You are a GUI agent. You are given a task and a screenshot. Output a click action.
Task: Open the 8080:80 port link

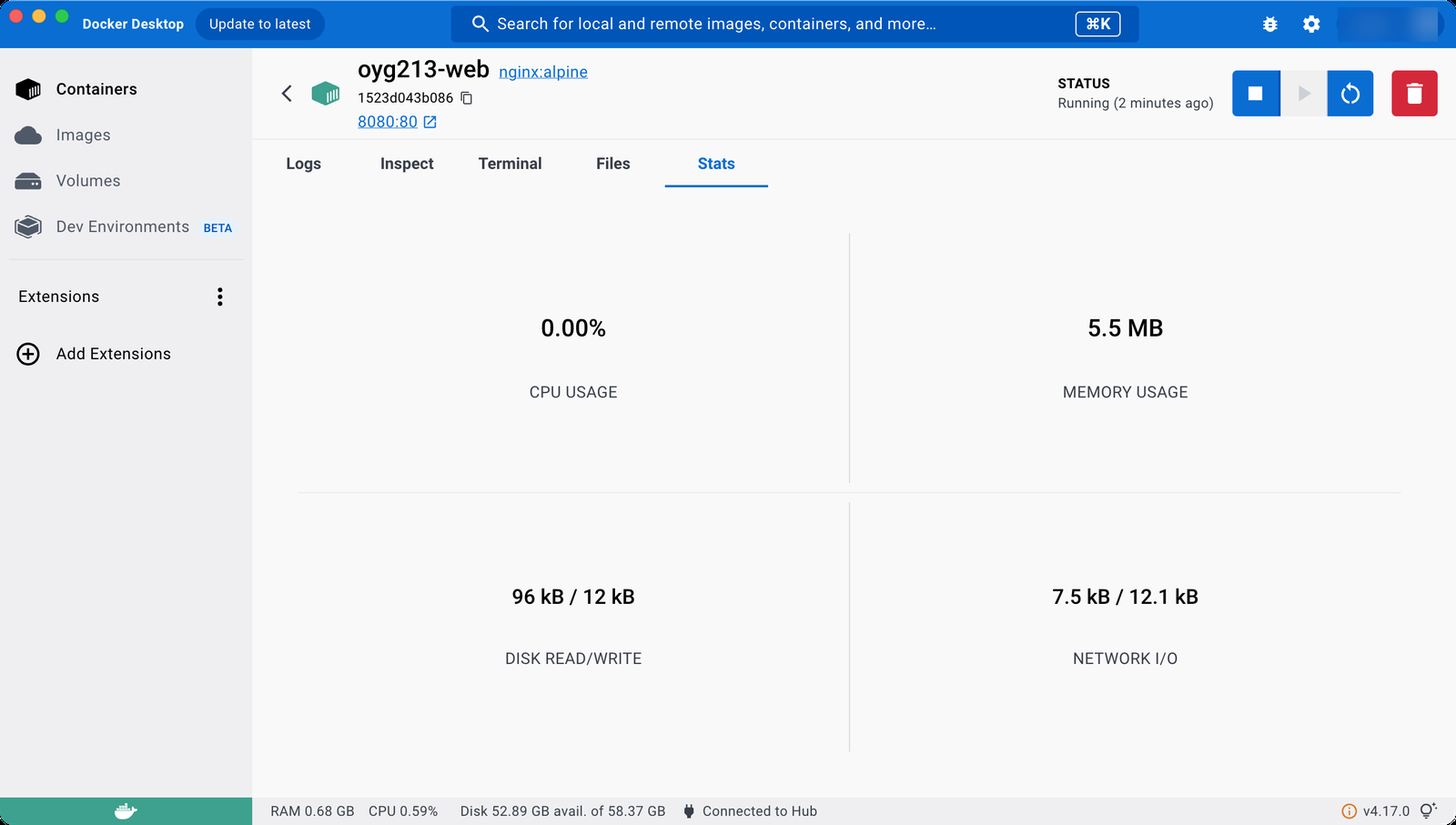388,122
